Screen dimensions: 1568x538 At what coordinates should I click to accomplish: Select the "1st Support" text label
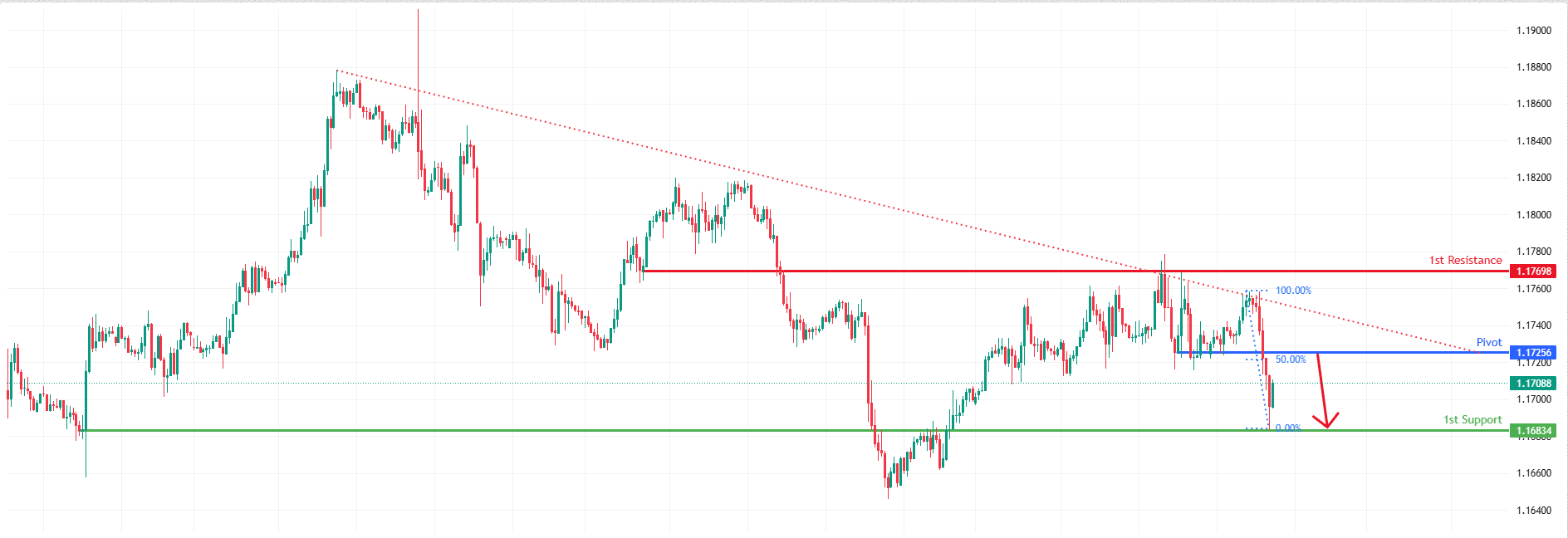coord(1472,420)
